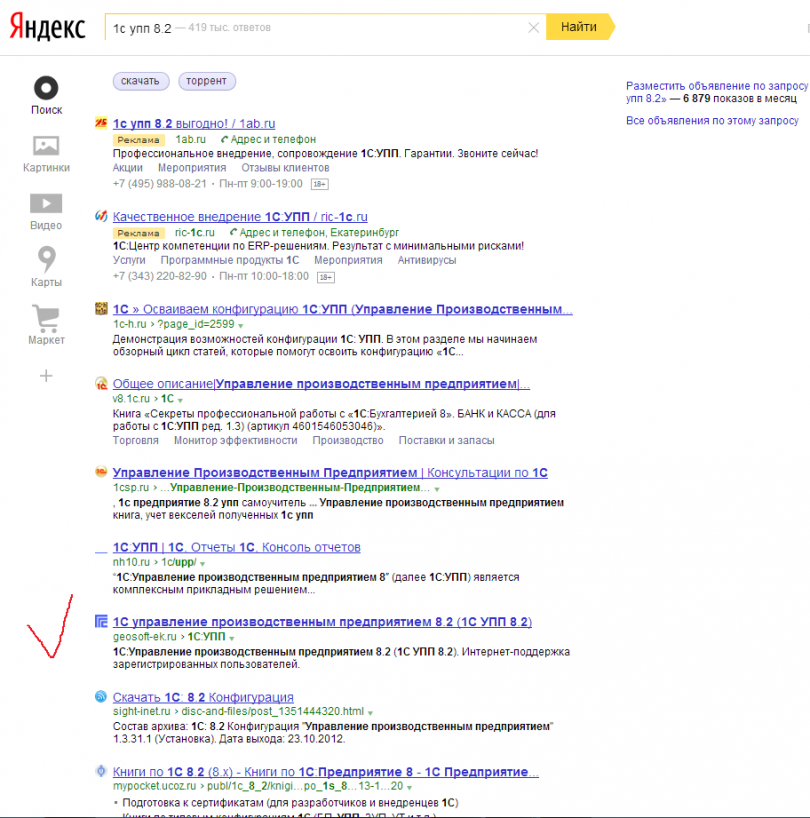
Task: Expand dropdown arrow after v8.1c.ru URL
Action: click(180, 400)
